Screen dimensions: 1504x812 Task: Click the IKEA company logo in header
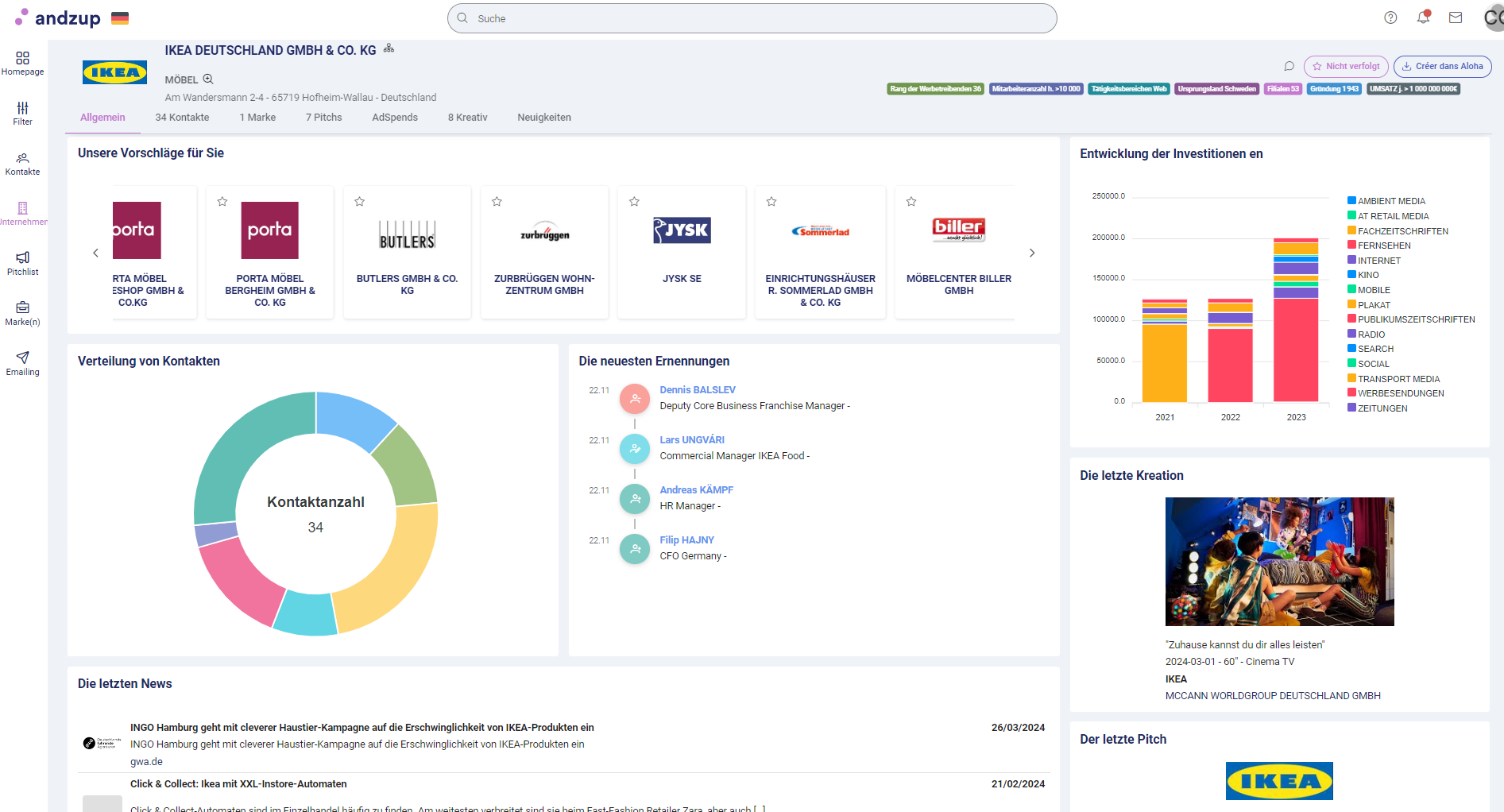point(115,72)
